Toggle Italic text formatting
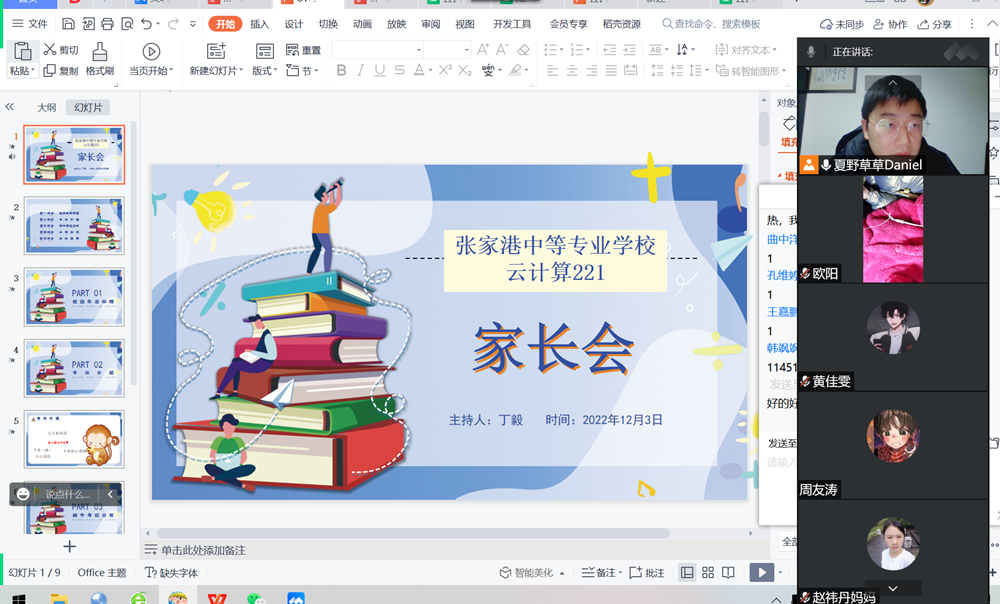The height and width of the screenshot is (604, 1000). tap(360, 71)
